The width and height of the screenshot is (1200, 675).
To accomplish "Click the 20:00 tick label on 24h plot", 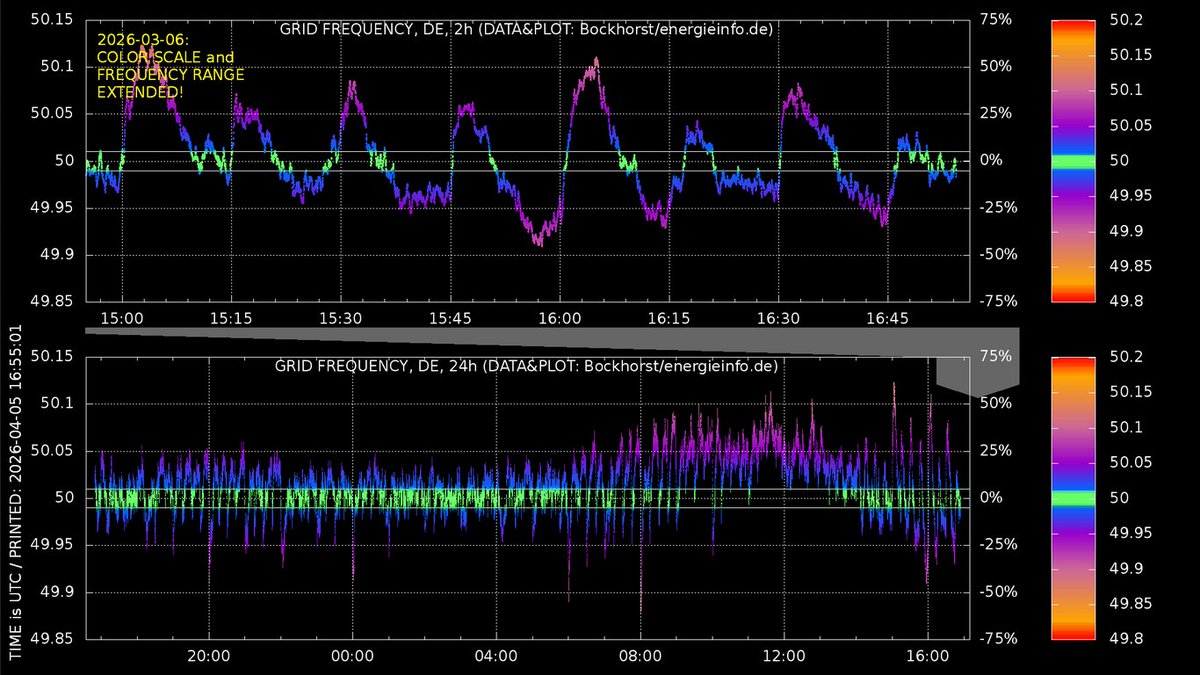I will click(x=209, y=655).
